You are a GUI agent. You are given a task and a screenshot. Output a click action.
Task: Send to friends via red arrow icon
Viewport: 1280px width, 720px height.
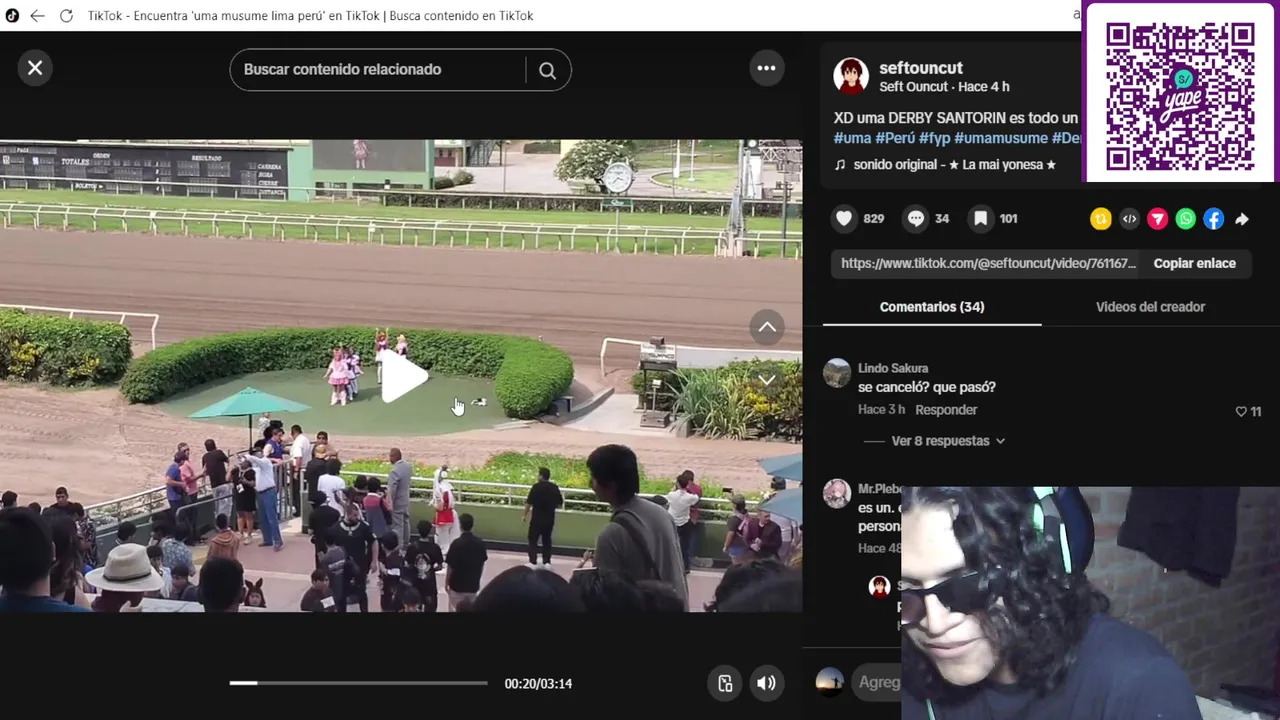coord(1157,219)
